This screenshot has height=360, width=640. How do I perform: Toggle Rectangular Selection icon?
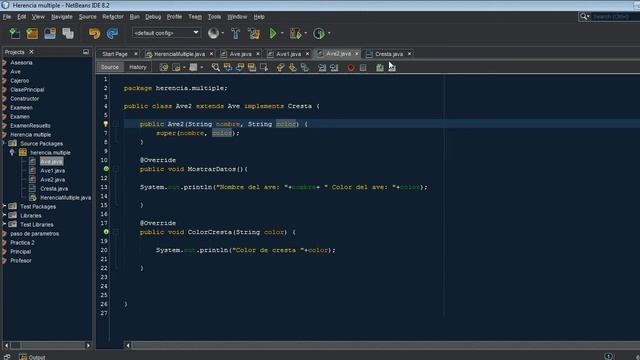[x=264, y=67]
